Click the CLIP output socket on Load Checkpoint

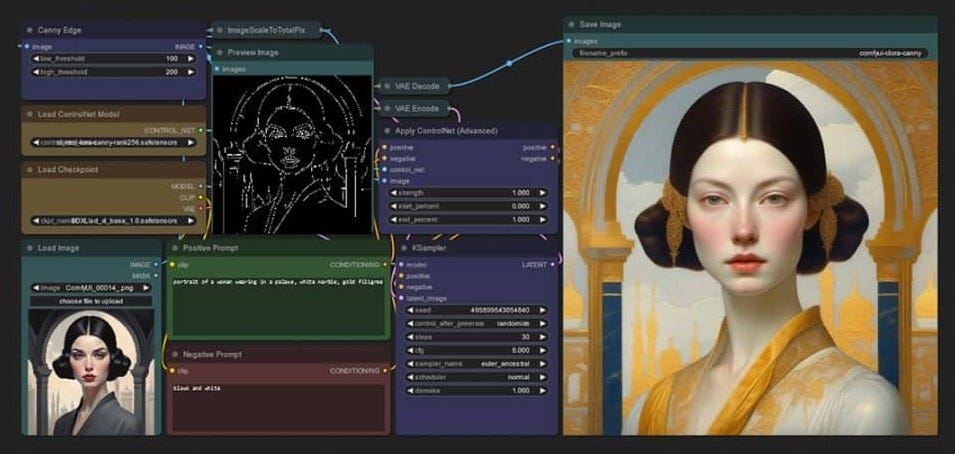(x=200, y=197)
